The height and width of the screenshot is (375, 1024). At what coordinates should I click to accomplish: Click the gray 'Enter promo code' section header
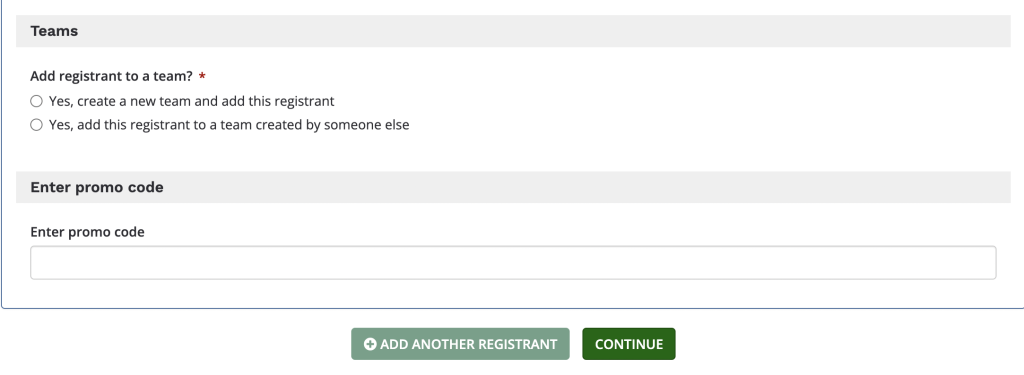tap(513, 188)
